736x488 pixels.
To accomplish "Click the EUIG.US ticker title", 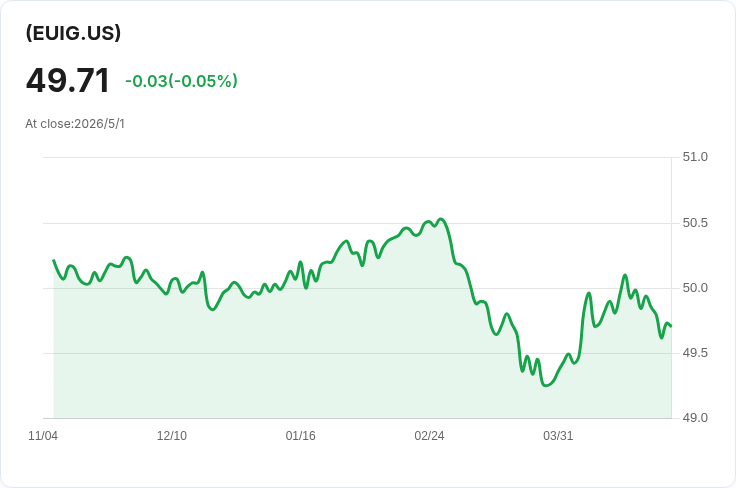I will [x=73, y=33].
